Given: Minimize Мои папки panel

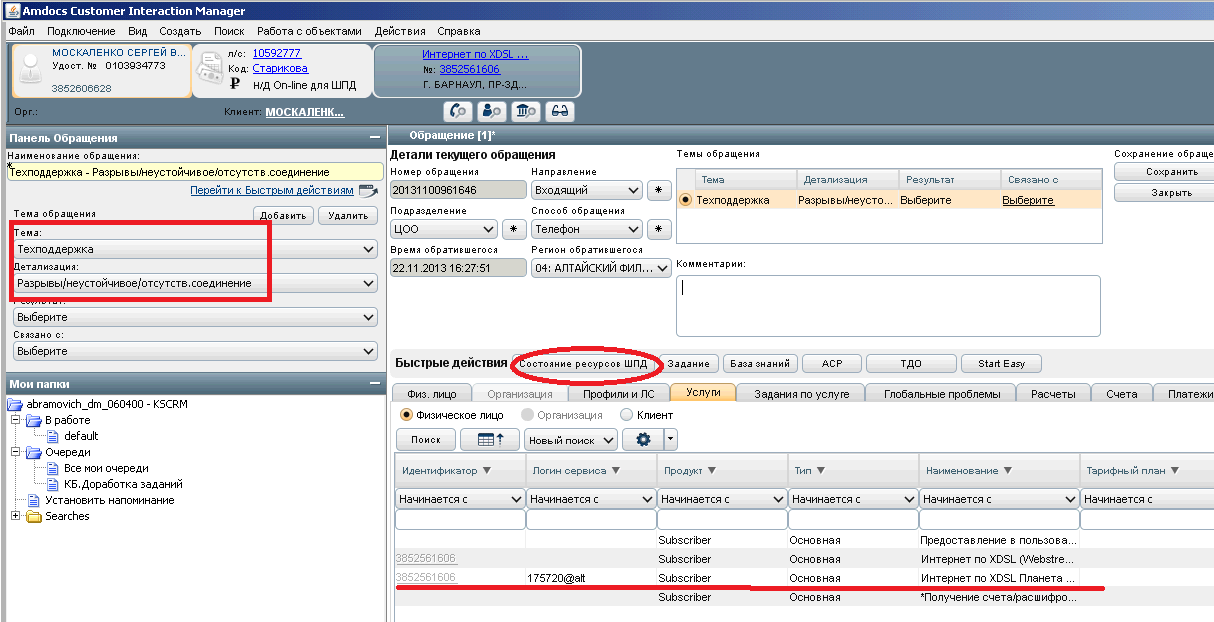Looking at the screenshot, I should click(x=374, y=383).
